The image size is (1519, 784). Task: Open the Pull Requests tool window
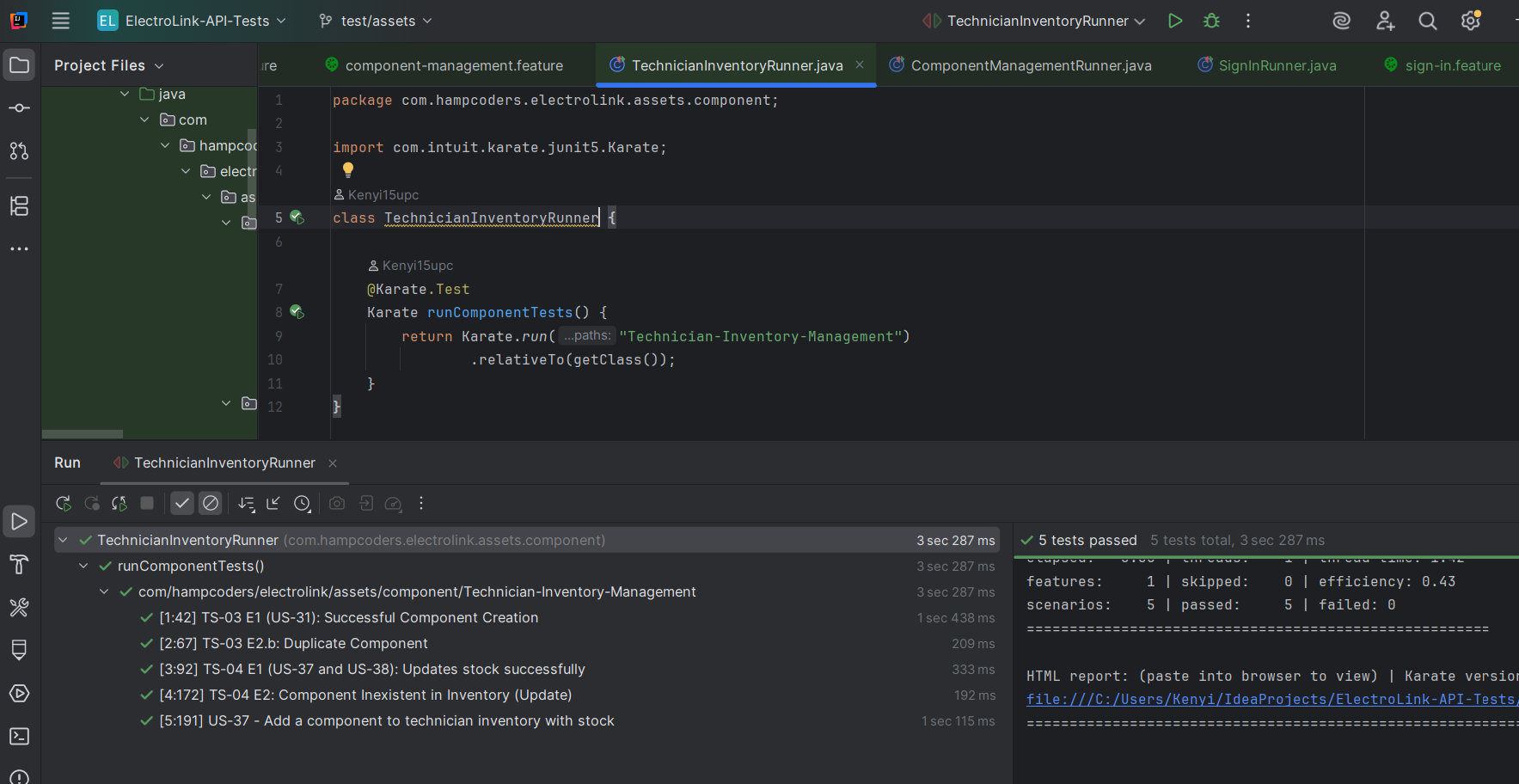[x=19, y=151]
